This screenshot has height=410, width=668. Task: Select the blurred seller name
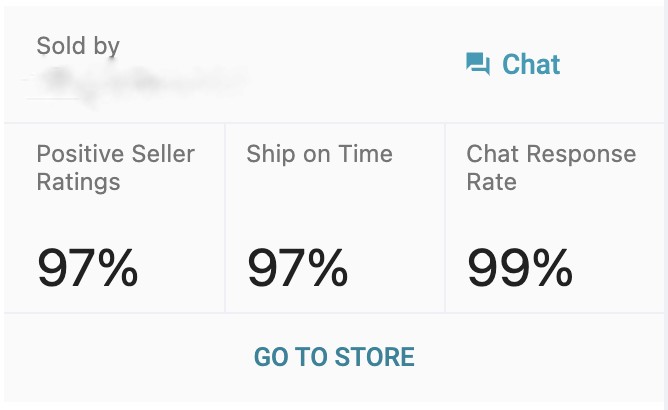point(136,82)
